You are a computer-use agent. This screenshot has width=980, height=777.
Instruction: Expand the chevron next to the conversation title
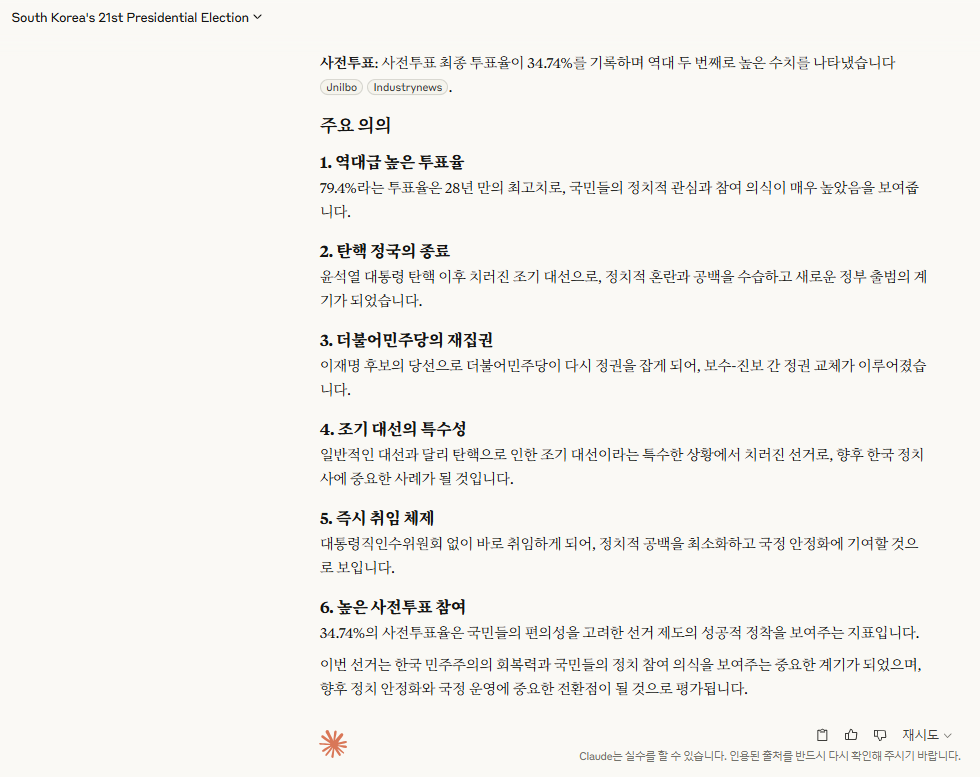click(256, 17)
